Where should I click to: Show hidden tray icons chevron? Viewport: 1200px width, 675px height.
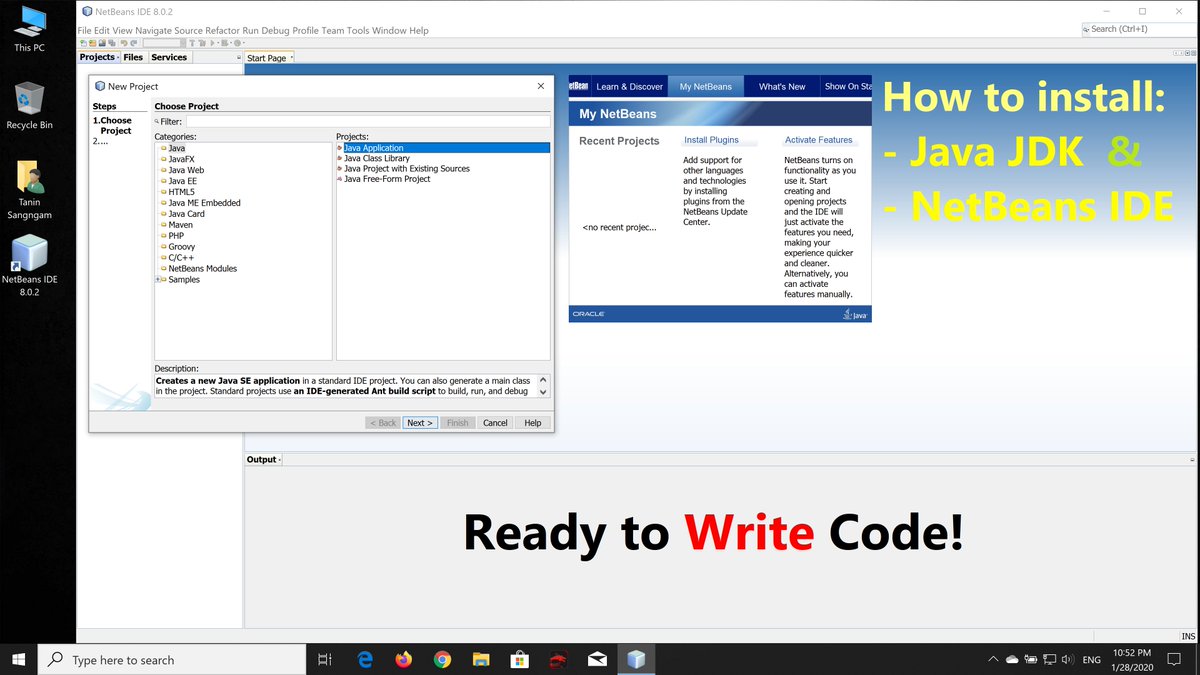(993, 659)
